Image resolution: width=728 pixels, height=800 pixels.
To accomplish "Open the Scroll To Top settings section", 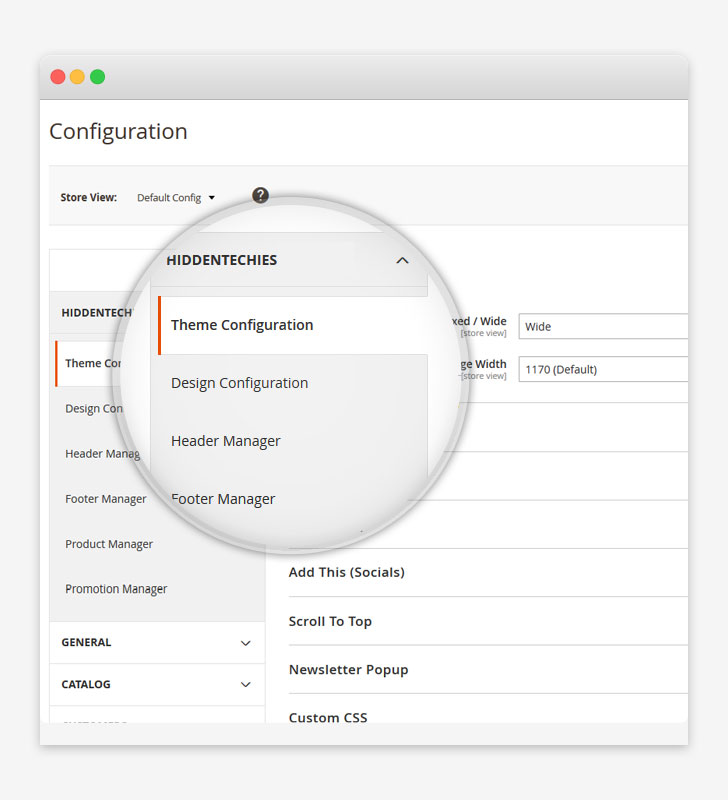I will [330, 621].
